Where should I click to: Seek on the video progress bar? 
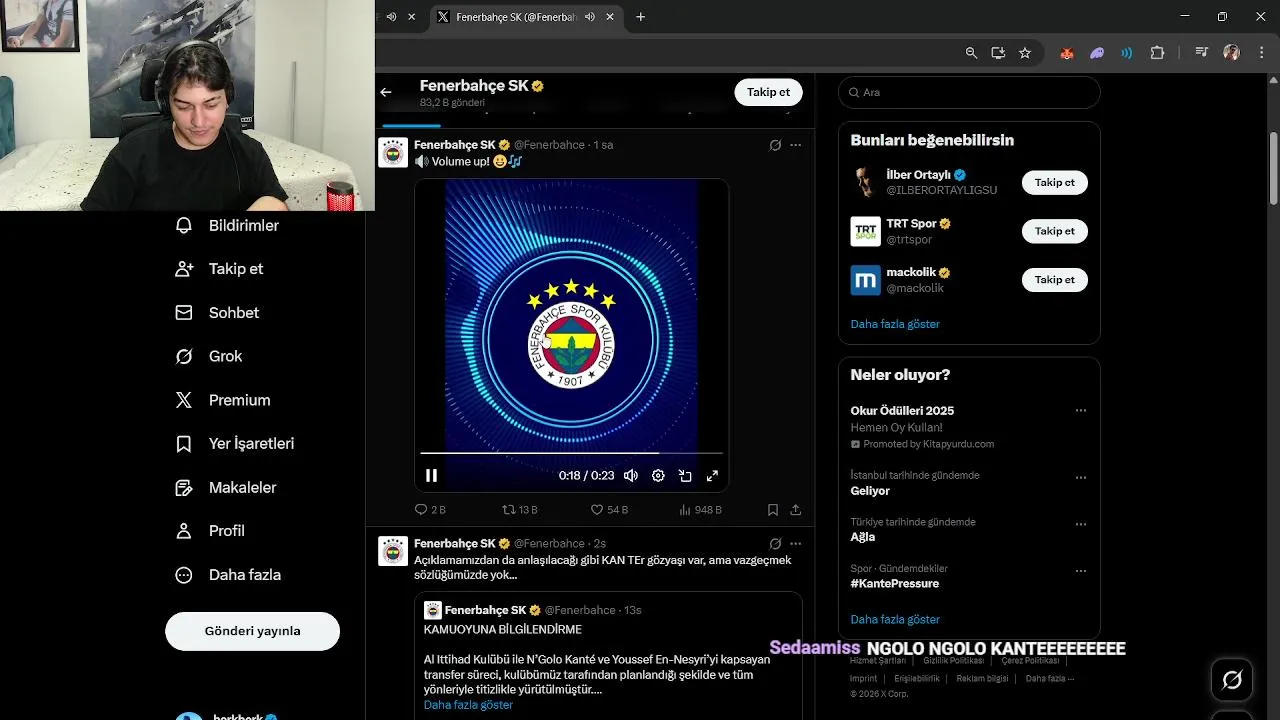coord(571,454)
